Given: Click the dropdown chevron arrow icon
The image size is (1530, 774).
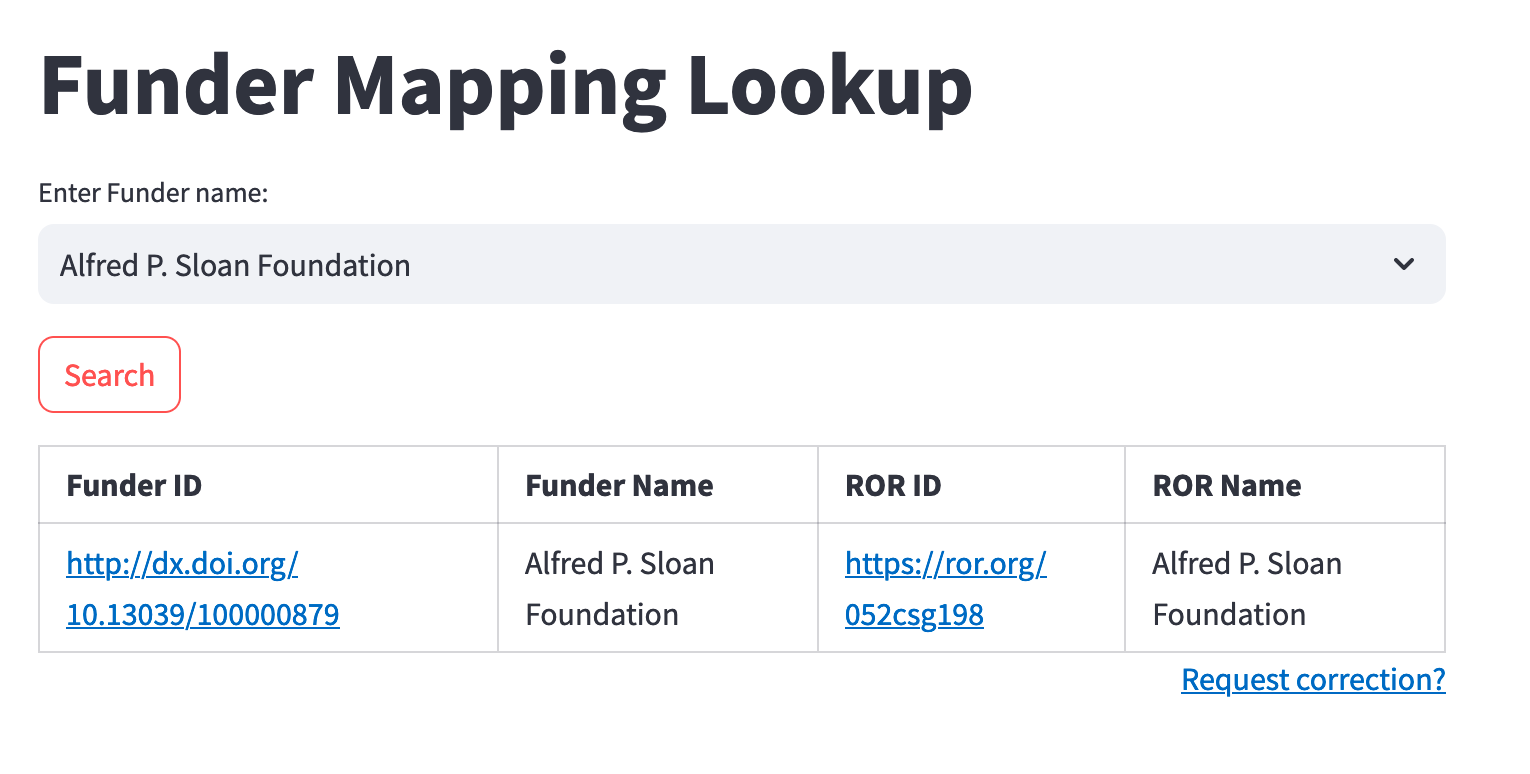Looking at the screenshot, I should click(x=1404, y=265).
